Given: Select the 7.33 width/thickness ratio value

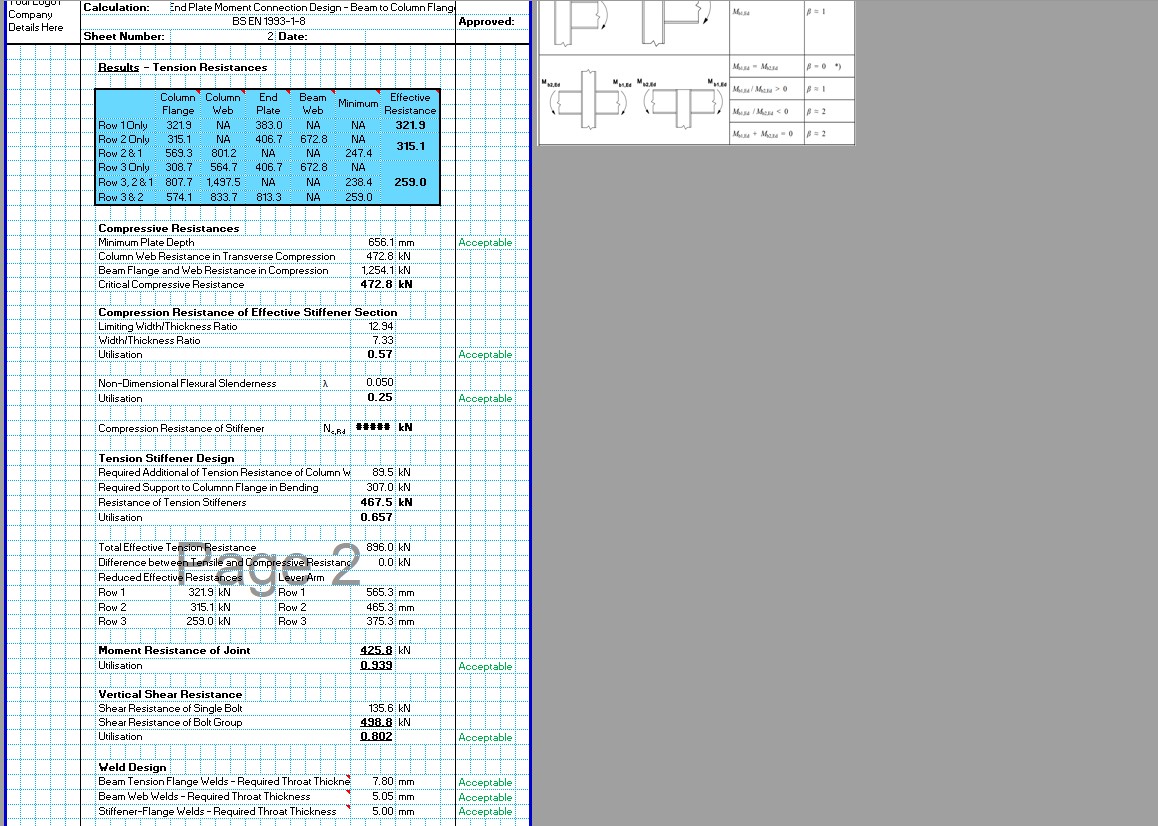Looking at the screenshot, I should [383, 341].
